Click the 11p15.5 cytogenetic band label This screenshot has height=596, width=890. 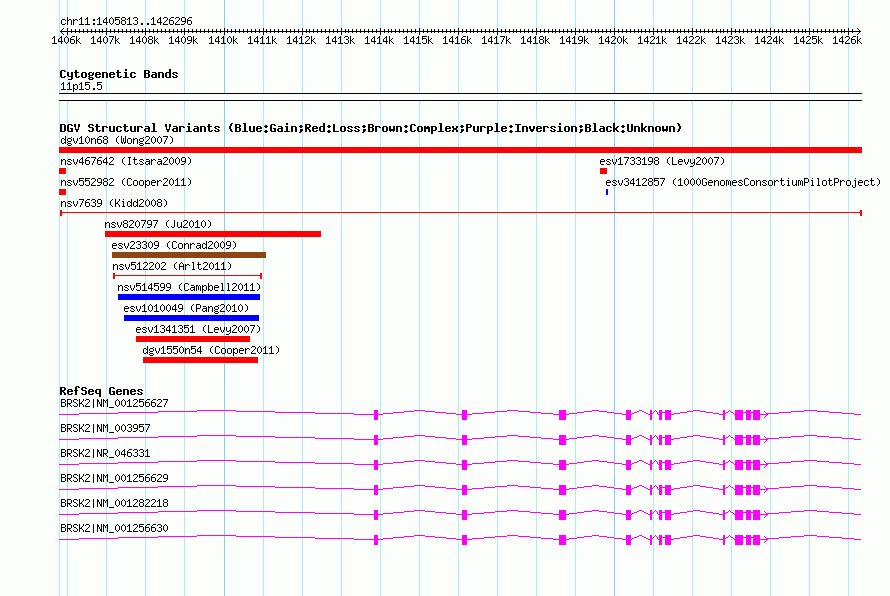[81, 86]
